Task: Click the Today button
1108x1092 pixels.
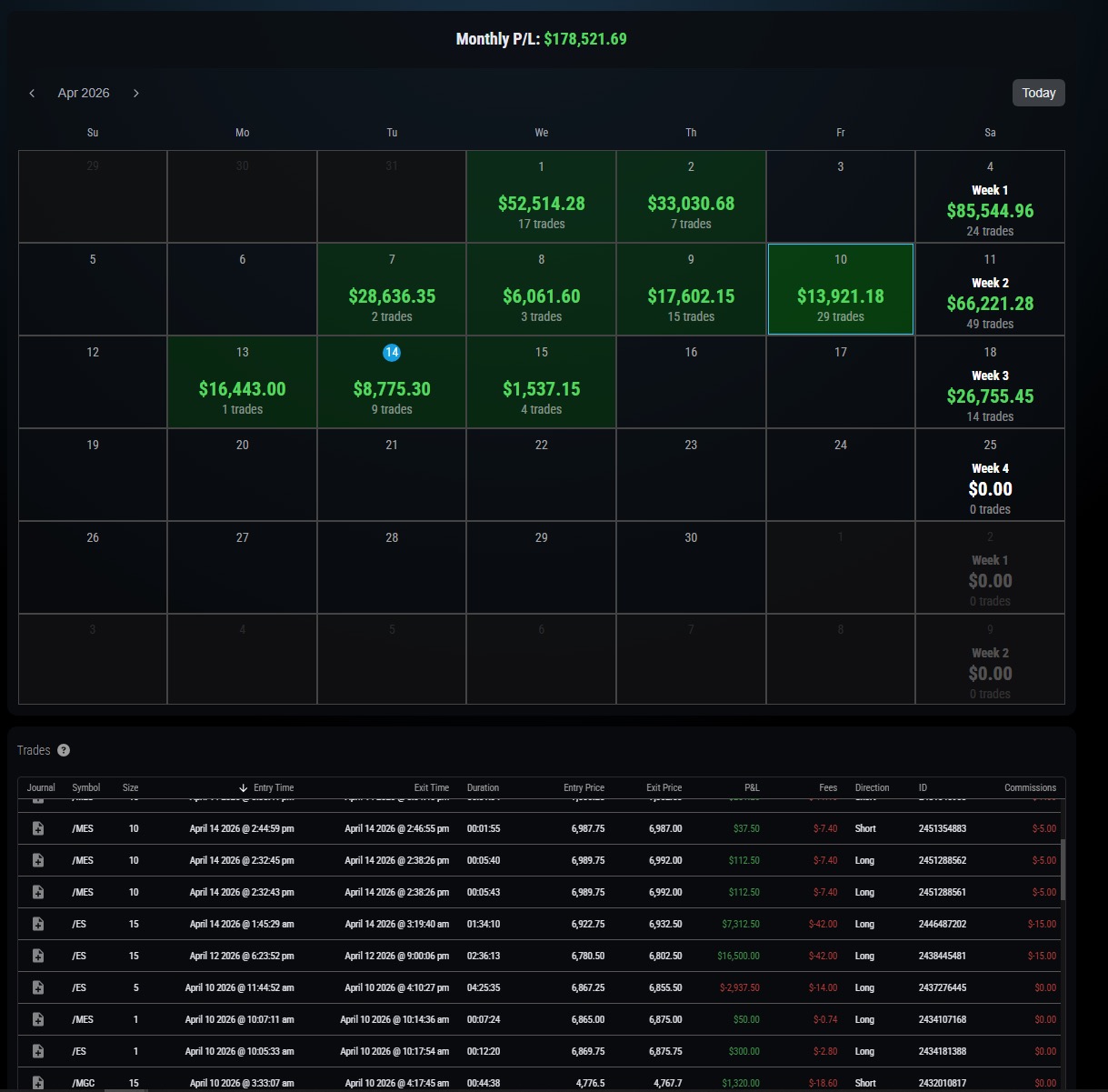Action: pyautogui.click(x=1039, y=93)
